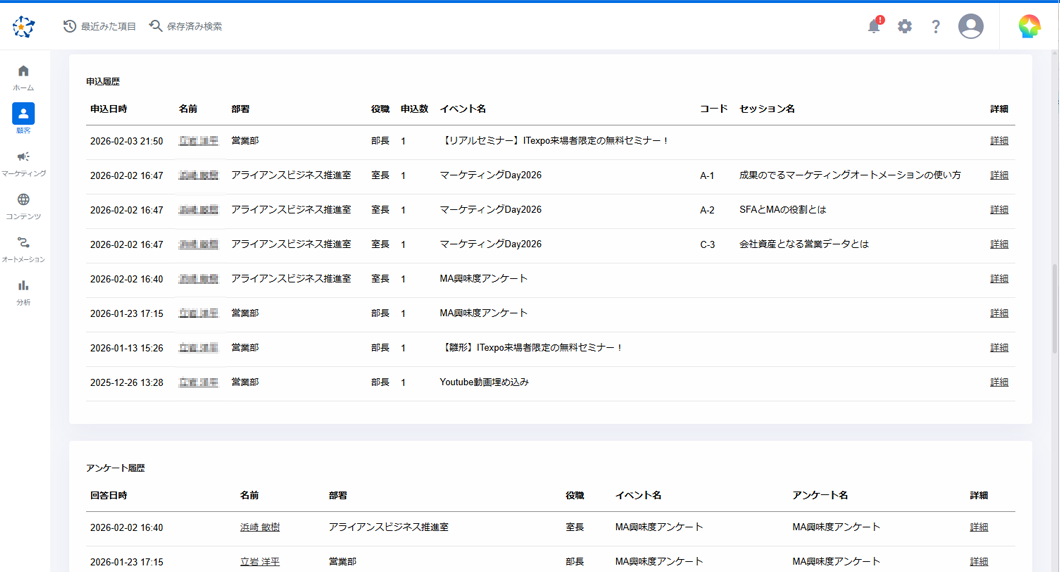
Task: Select 【リアルセミナー】ITexpo来場者限定の無料セミナー！ event text
Action: coord(554,141)
